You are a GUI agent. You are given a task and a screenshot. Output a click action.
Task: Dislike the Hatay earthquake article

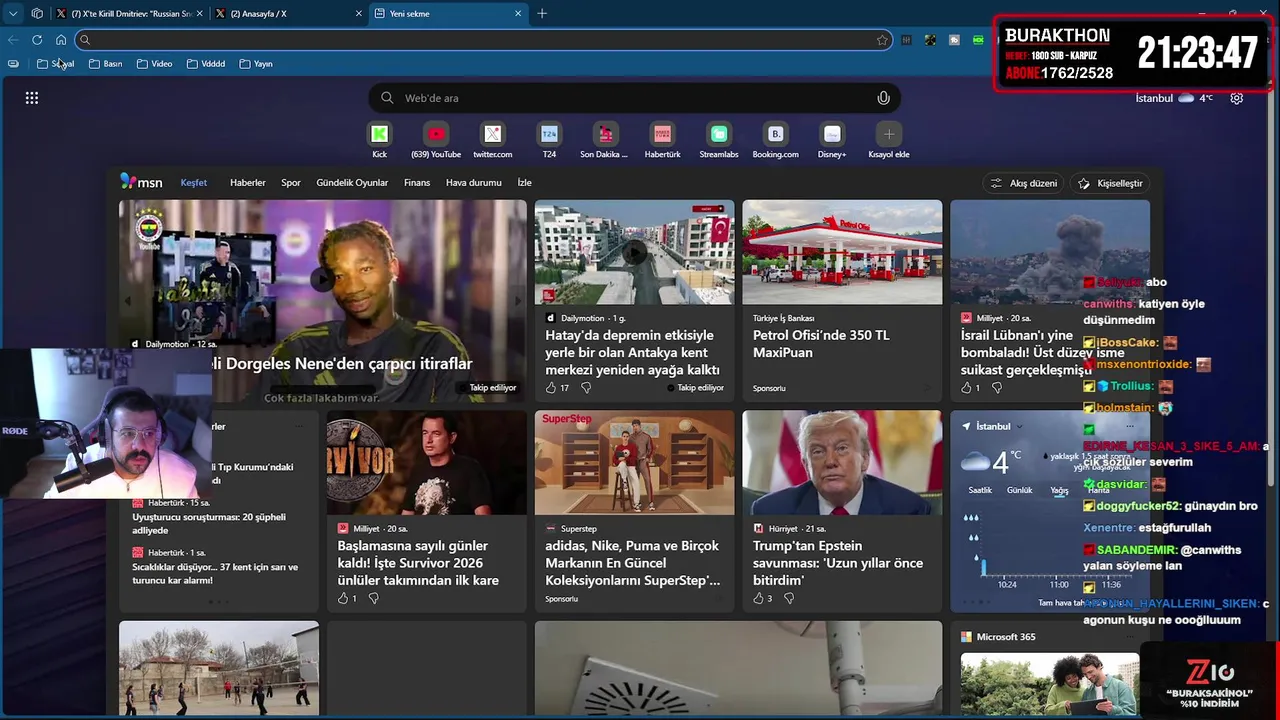tap(586, 388)
